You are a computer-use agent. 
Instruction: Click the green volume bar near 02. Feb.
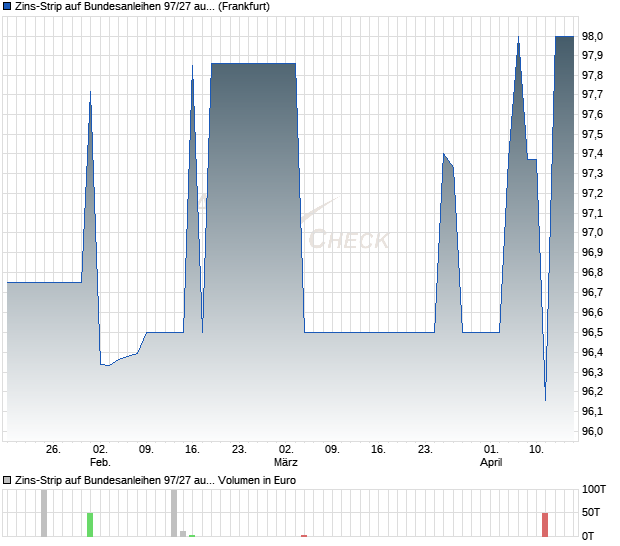(90, 524)
